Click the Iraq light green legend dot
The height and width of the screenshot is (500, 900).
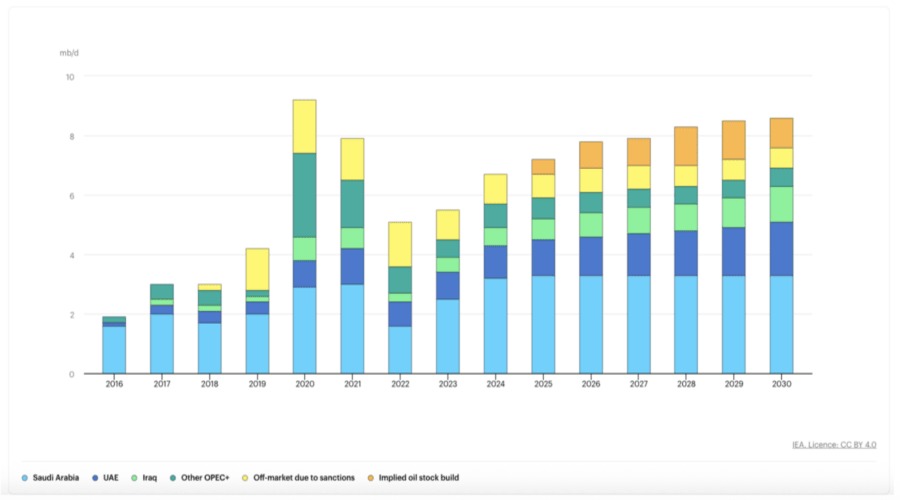point(136,478)
